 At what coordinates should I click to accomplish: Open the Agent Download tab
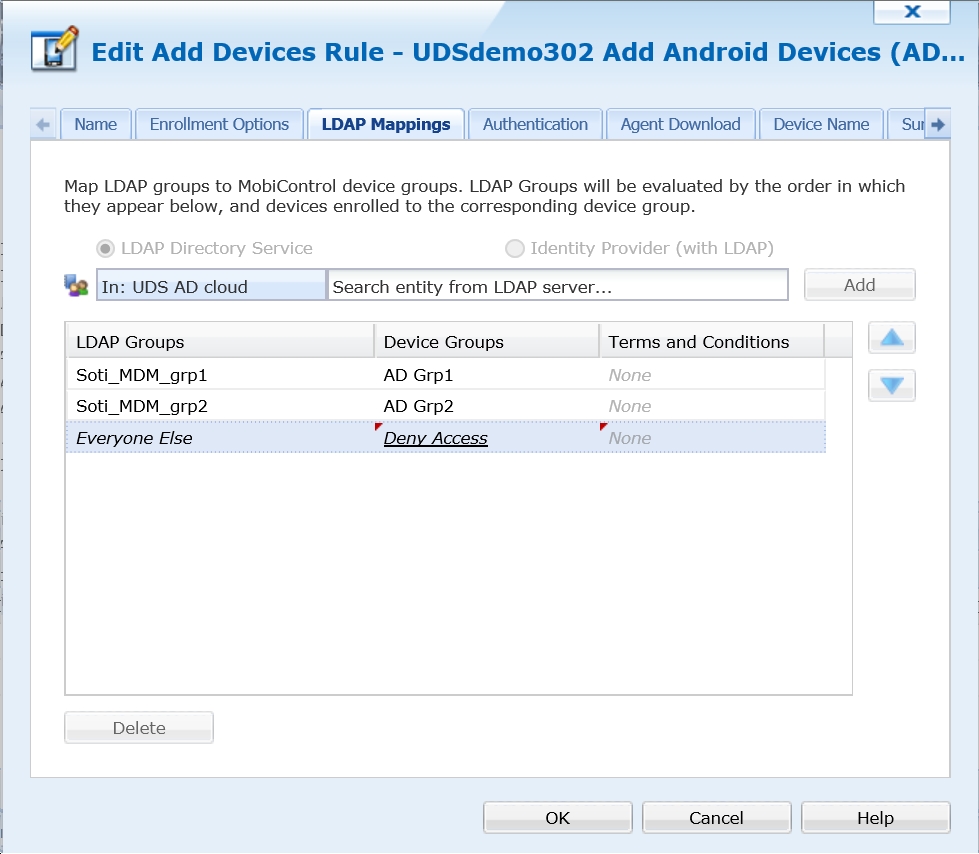[680, 124]
